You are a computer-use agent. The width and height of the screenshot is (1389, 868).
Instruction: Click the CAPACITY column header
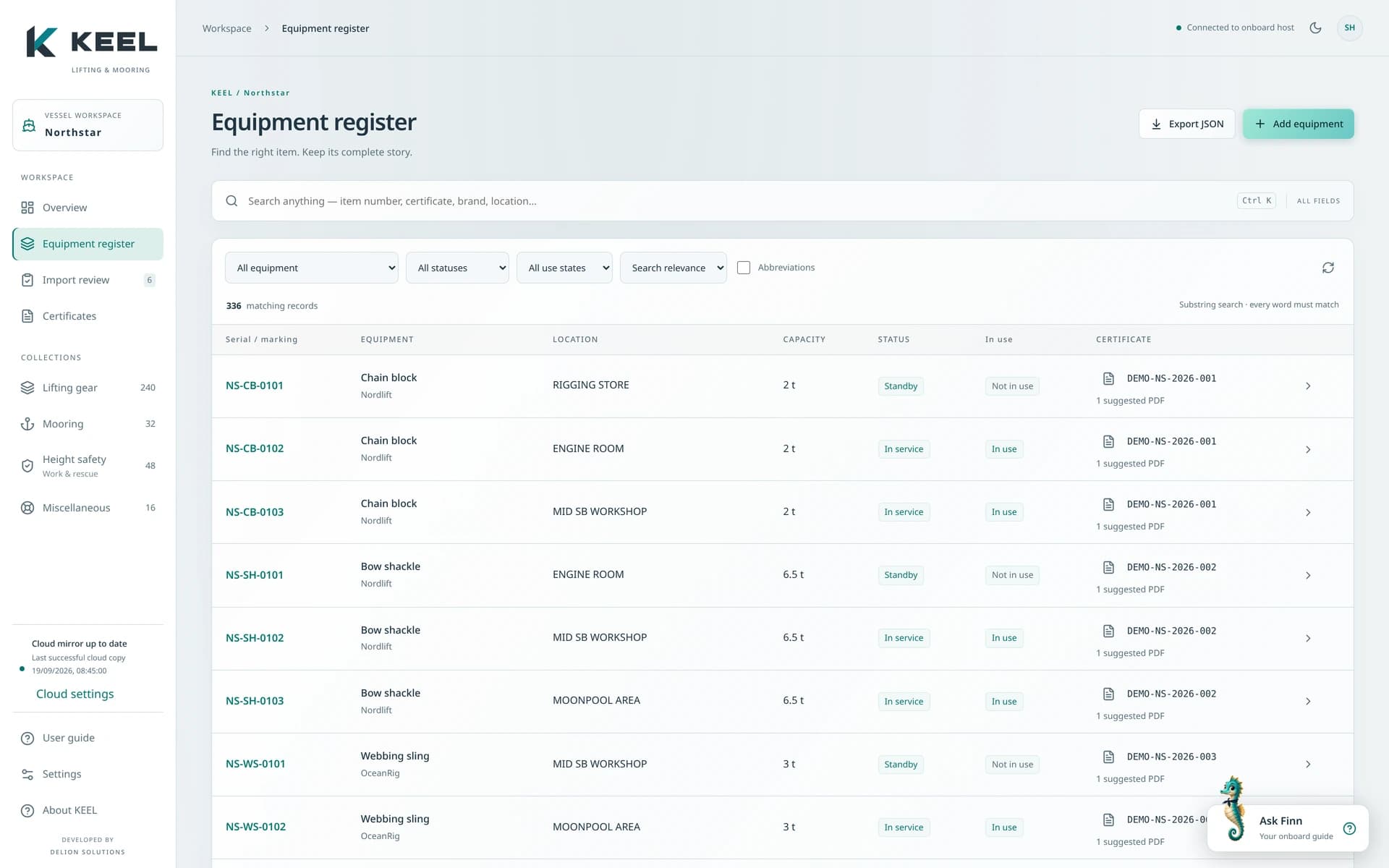(804, 339)
